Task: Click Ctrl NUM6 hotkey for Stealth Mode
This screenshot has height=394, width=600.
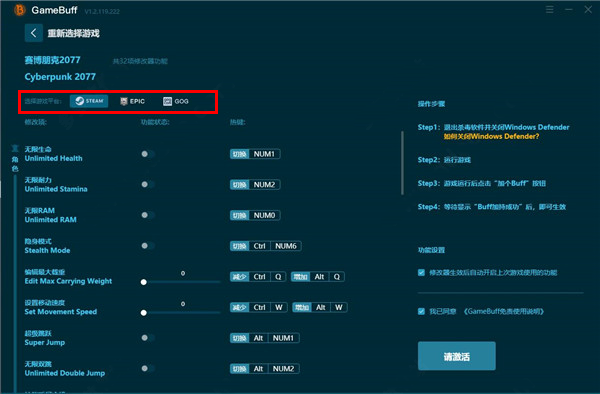Action: (x=266, y=246)
